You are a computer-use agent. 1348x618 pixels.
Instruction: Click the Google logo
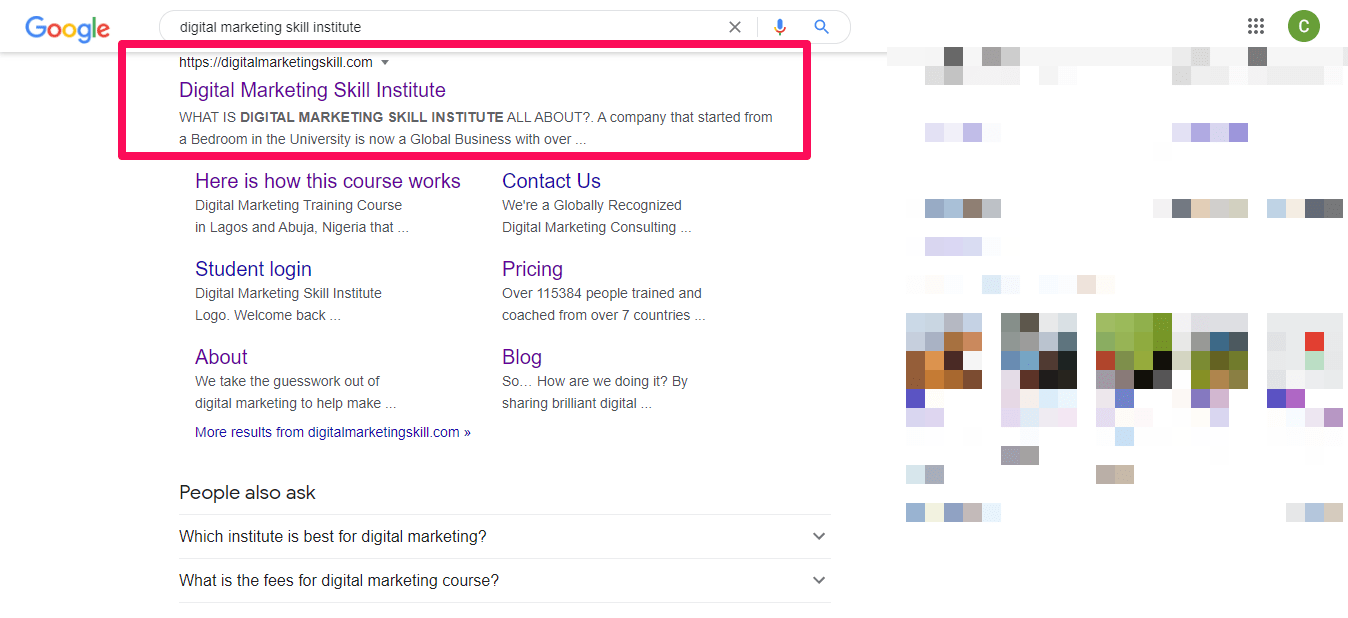[x=67, y=28]
